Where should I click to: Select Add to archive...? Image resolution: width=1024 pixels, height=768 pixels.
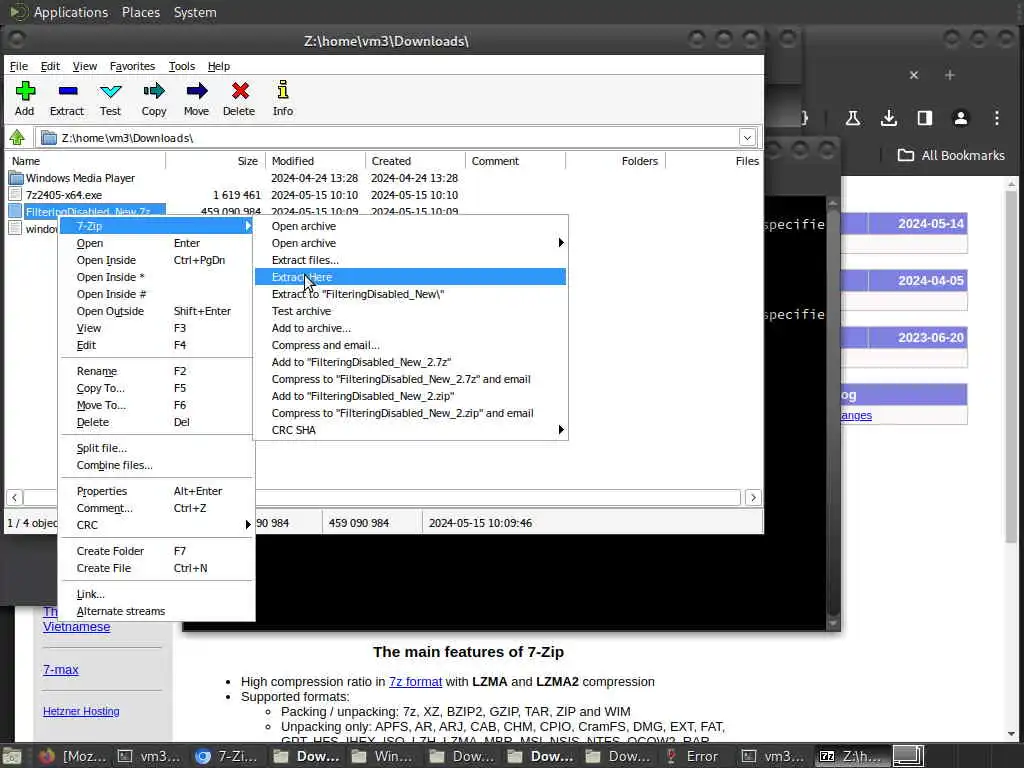[410, 328]
